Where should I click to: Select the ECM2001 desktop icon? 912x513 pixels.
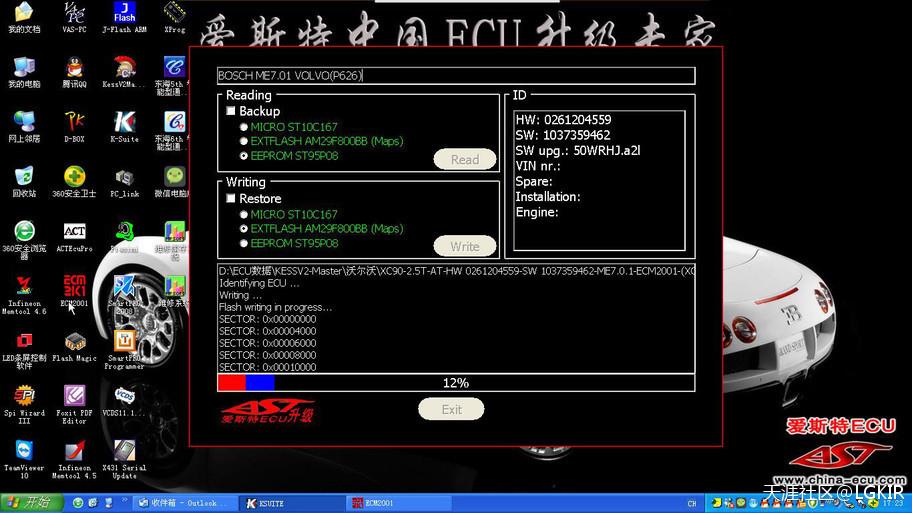74,291
